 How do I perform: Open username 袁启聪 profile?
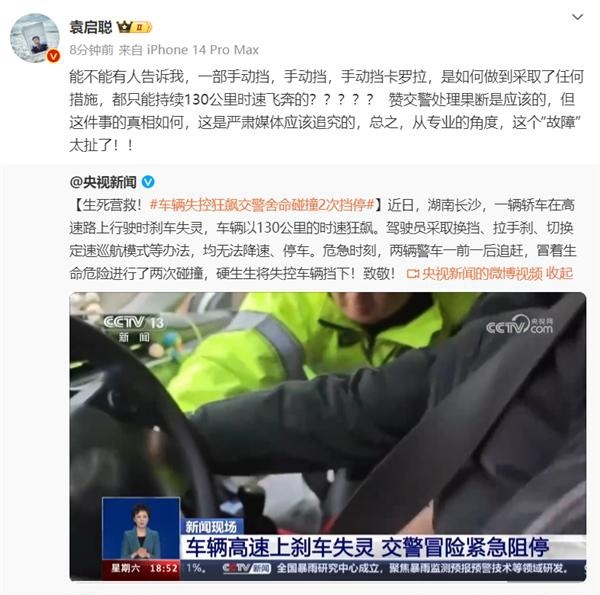91,27
